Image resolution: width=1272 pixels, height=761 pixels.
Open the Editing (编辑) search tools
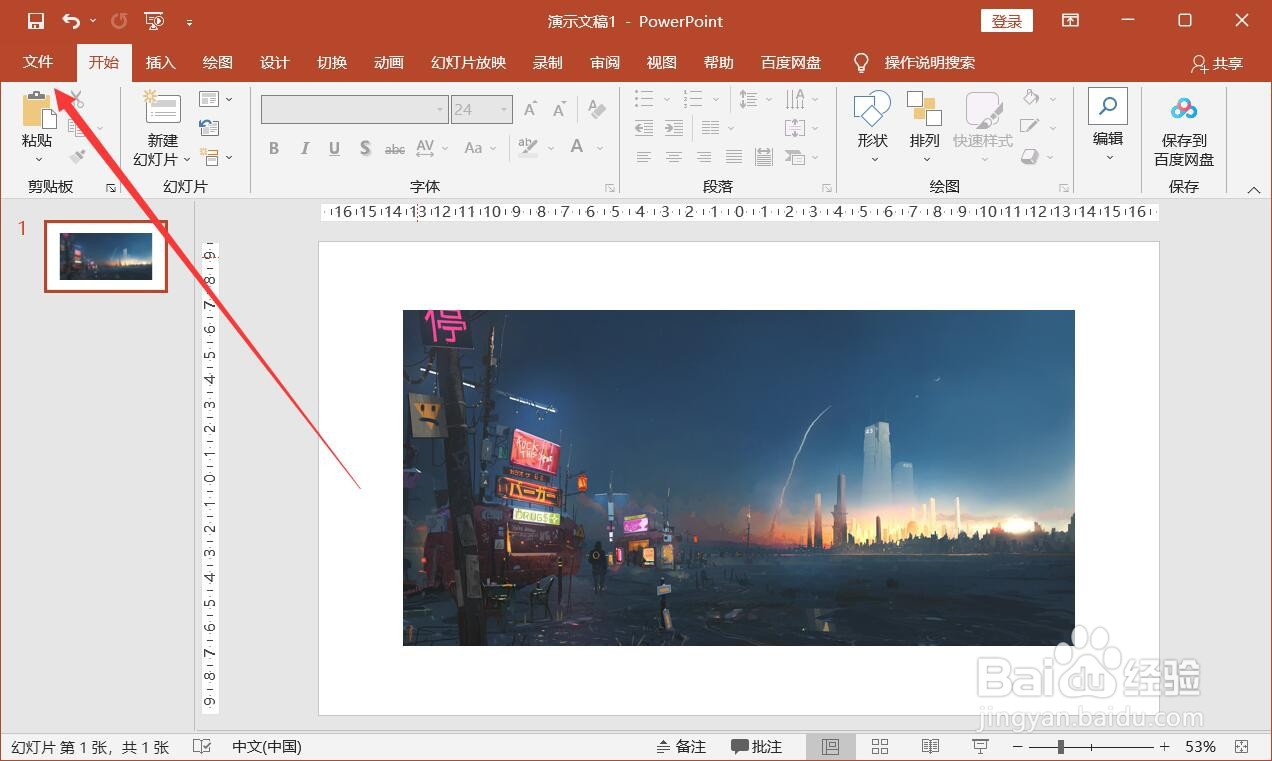pyautogui.click(x=1108, y=126)
